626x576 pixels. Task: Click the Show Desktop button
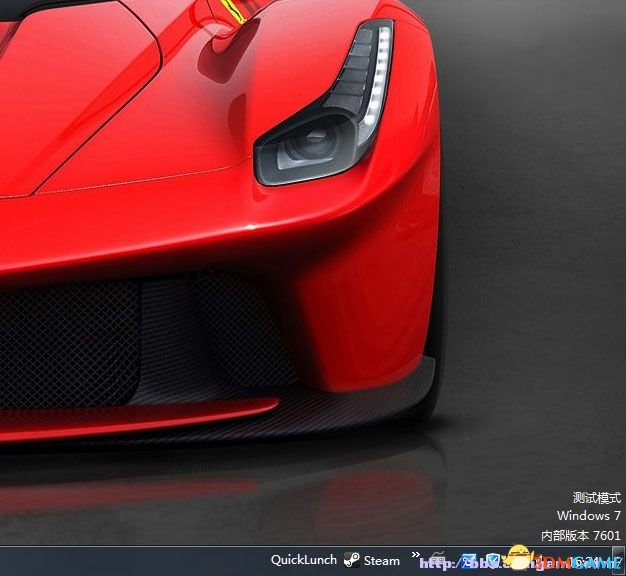point(620,561)
